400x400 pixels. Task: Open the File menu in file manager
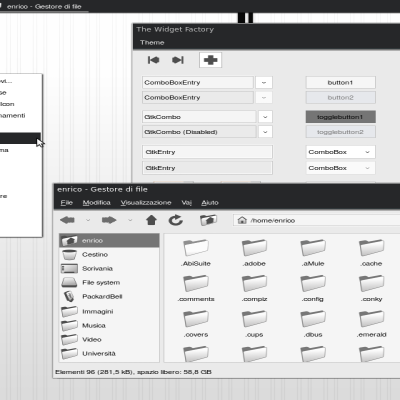coord(67,203)
